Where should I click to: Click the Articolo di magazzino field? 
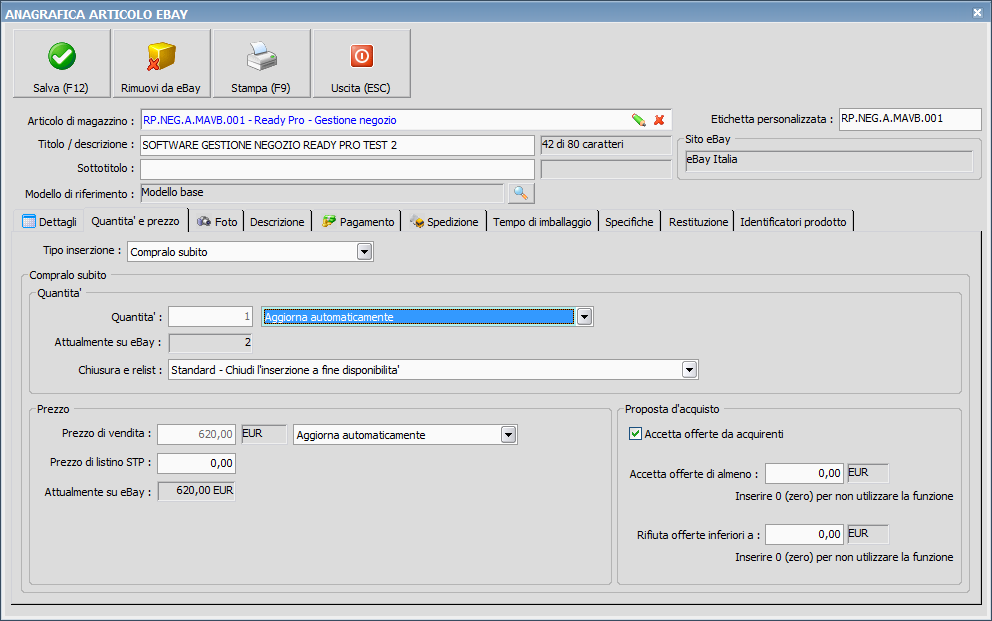[406, 120]
